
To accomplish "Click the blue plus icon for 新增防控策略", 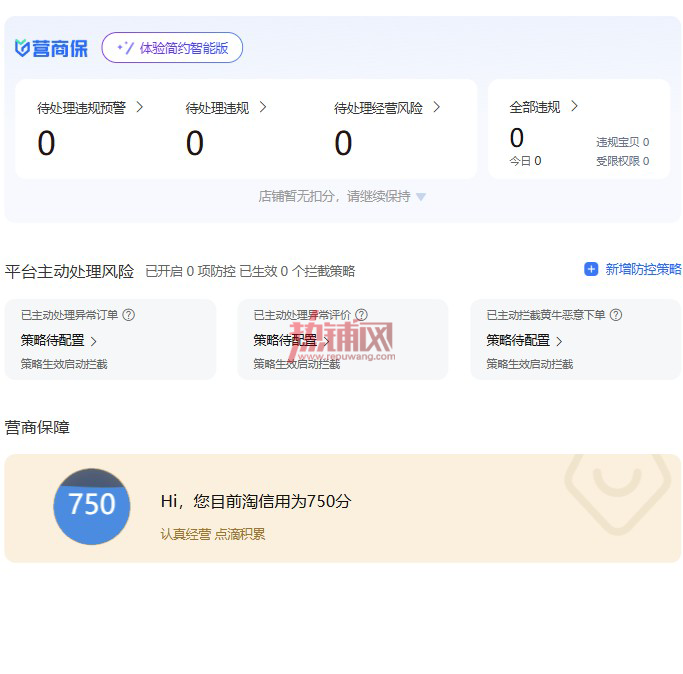I will (591, 269).
